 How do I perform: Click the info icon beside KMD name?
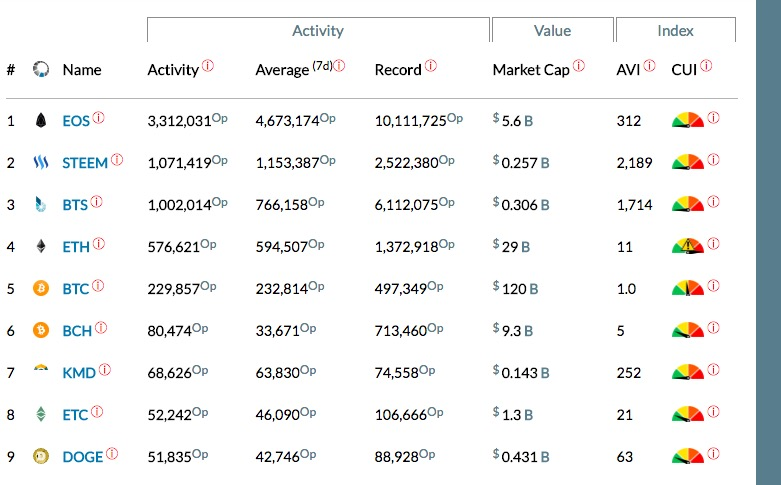pyautogui.click(x=105, y=369)
